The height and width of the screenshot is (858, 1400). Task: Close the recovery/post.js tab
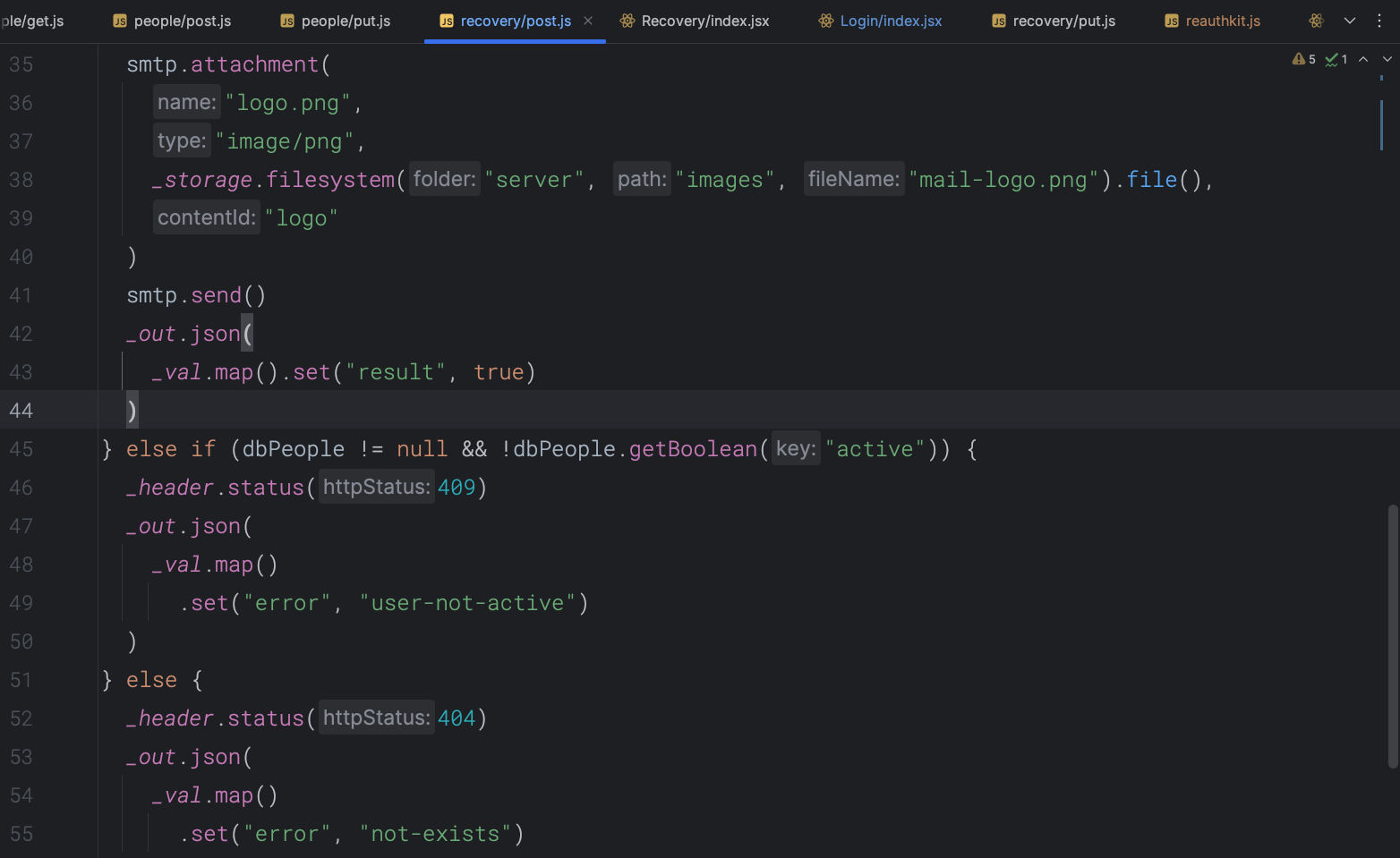click(x=588, y=21)
